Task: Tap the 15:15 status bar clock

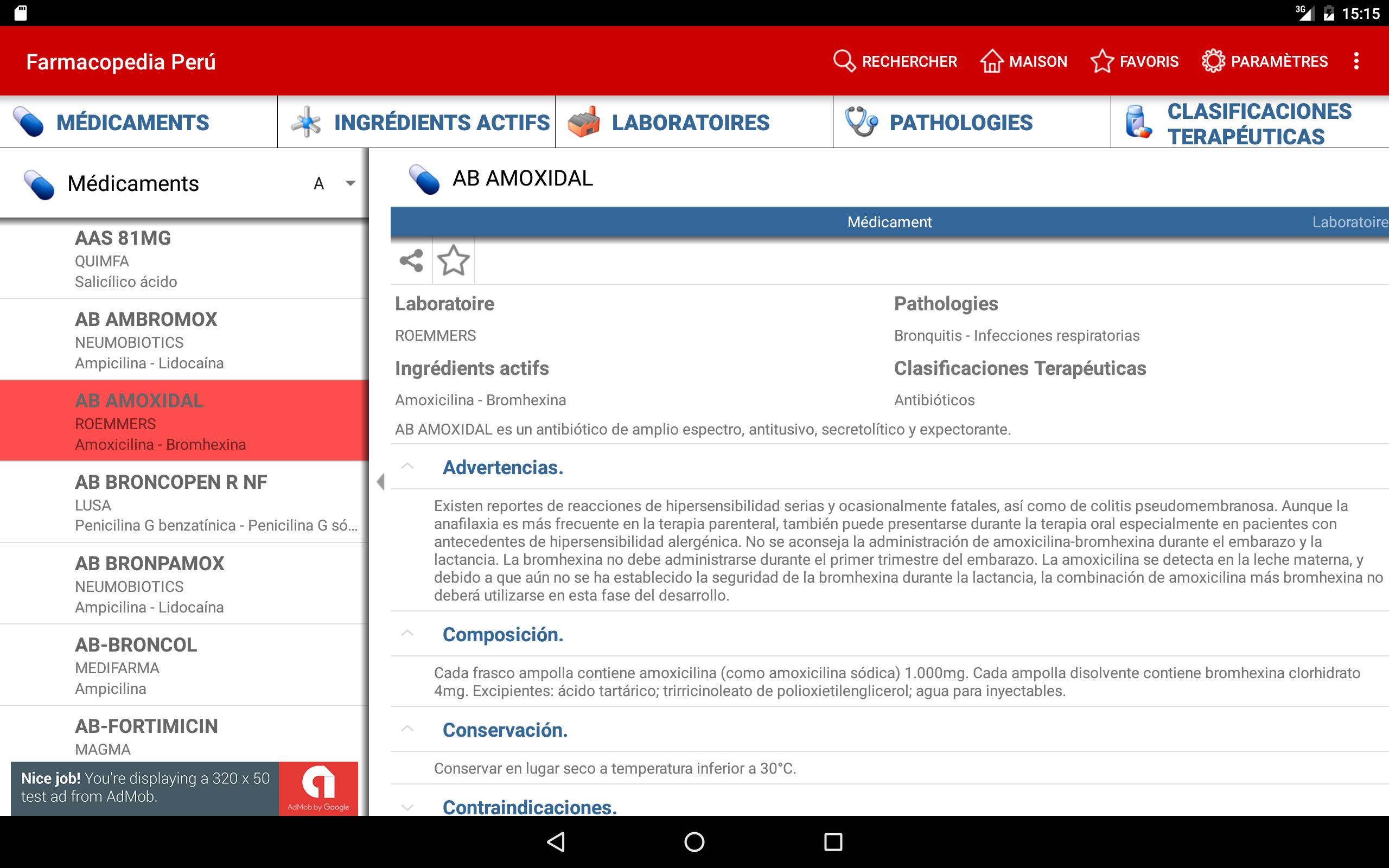Action: click(x=1360, y=13)
